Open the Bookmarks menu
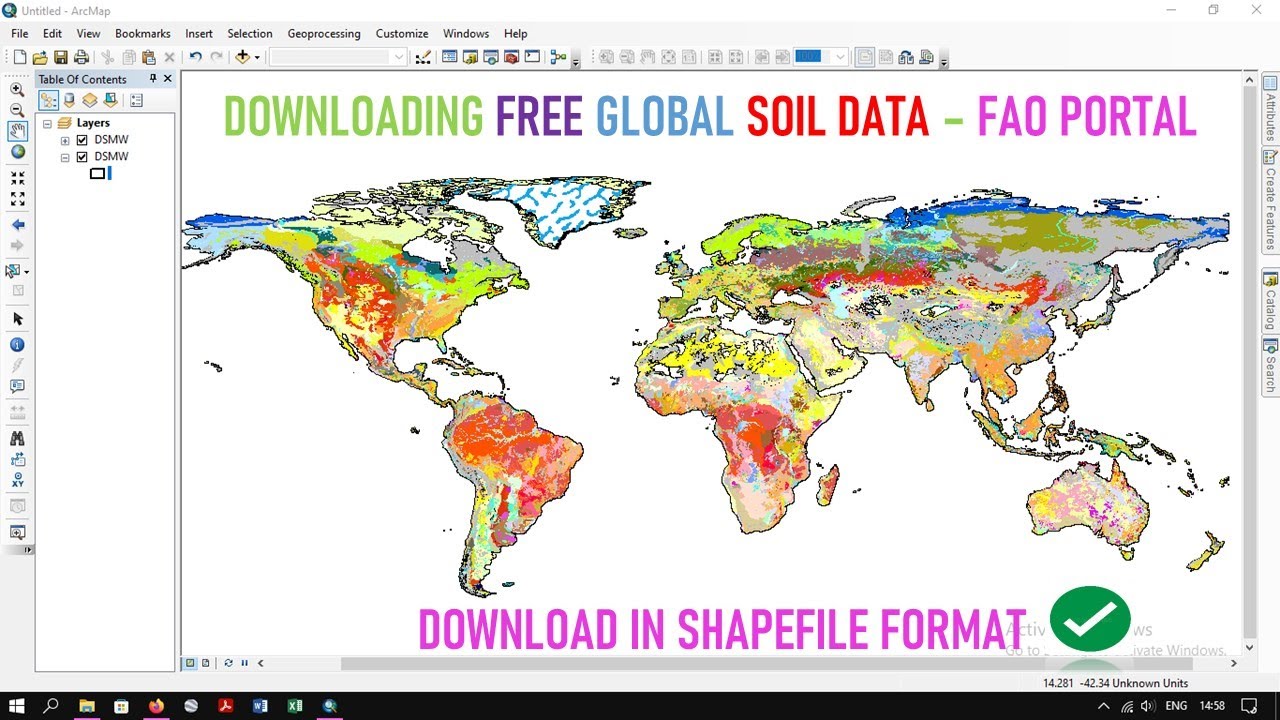This screenshot has width=1280, height=720. (143, 33)
